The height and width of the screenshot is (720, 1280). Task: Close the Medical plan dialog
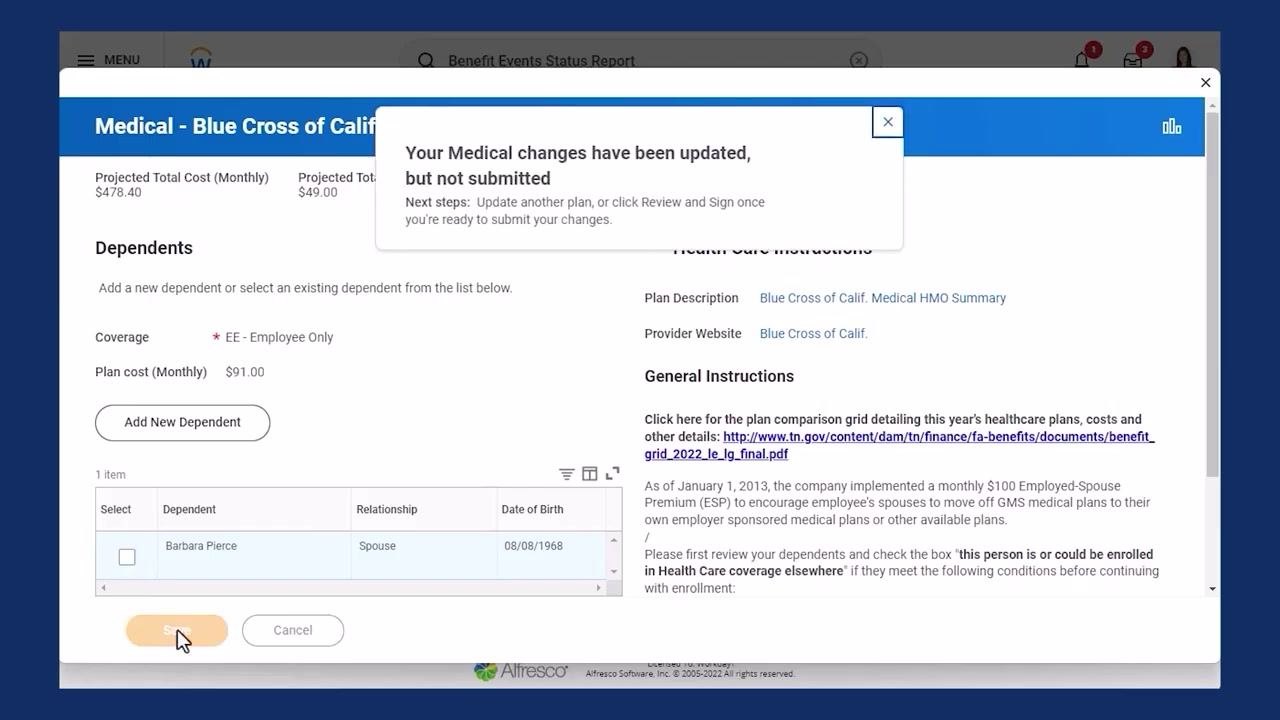tap(1205, 83)
